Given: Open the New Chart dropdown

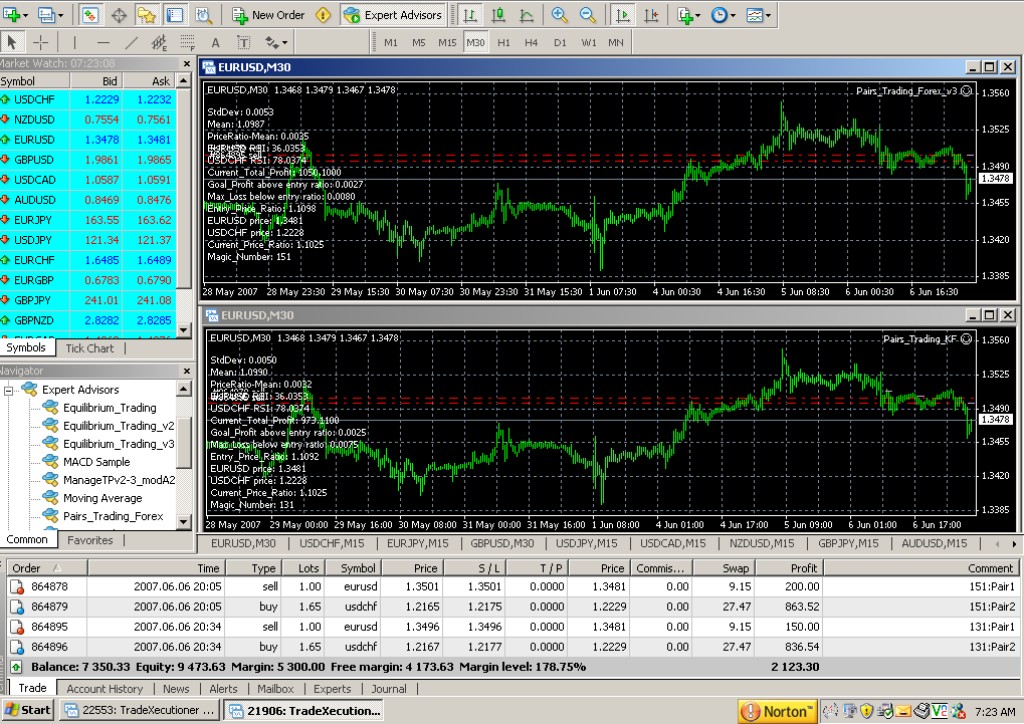Looking at the screenshot, I should click(x=14, y=14).
